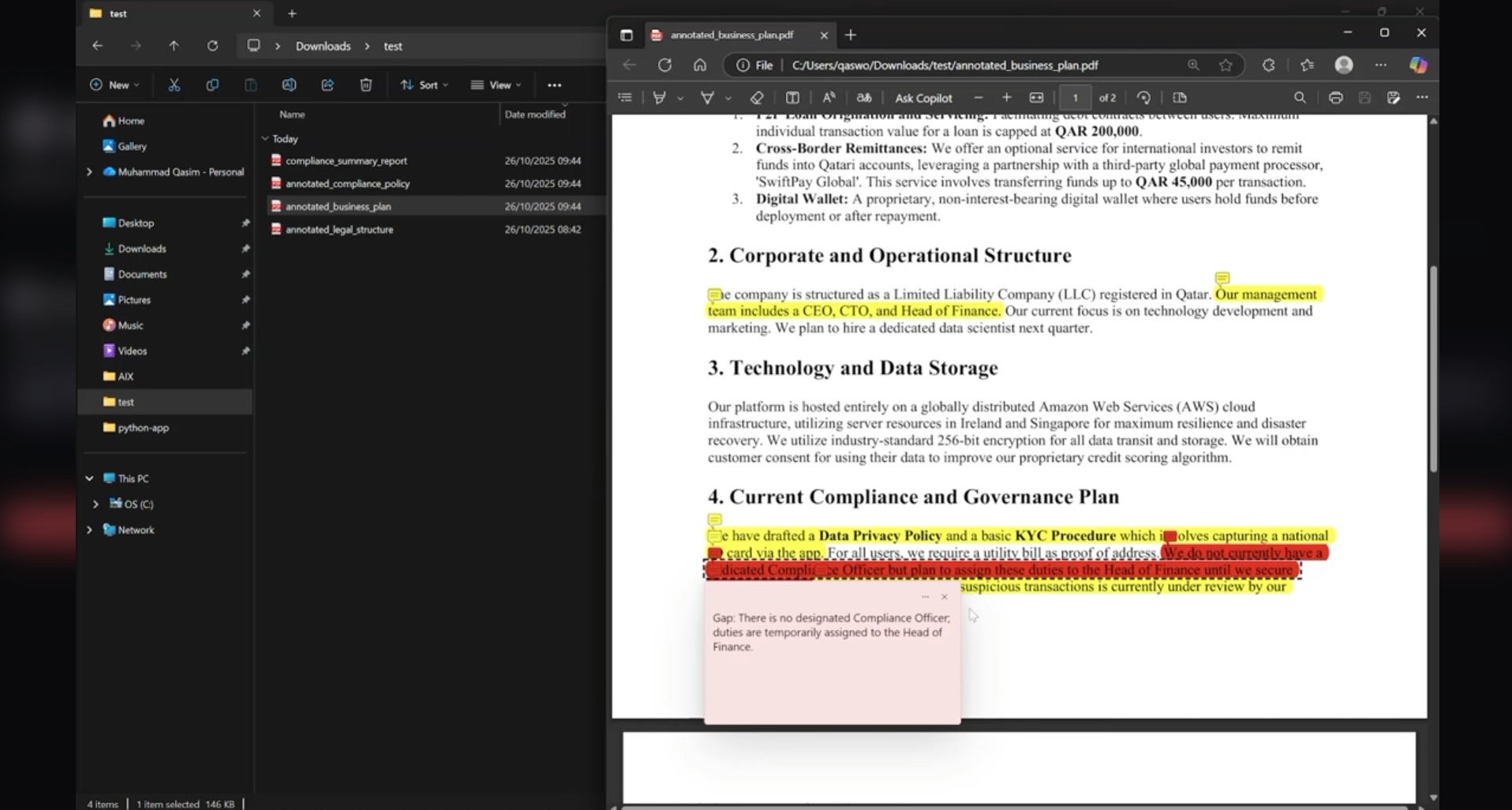Screen dimensions: 1512x810
Task: Open the Sort dropdown in File Explorer
Action: click(x=425, y=85)
